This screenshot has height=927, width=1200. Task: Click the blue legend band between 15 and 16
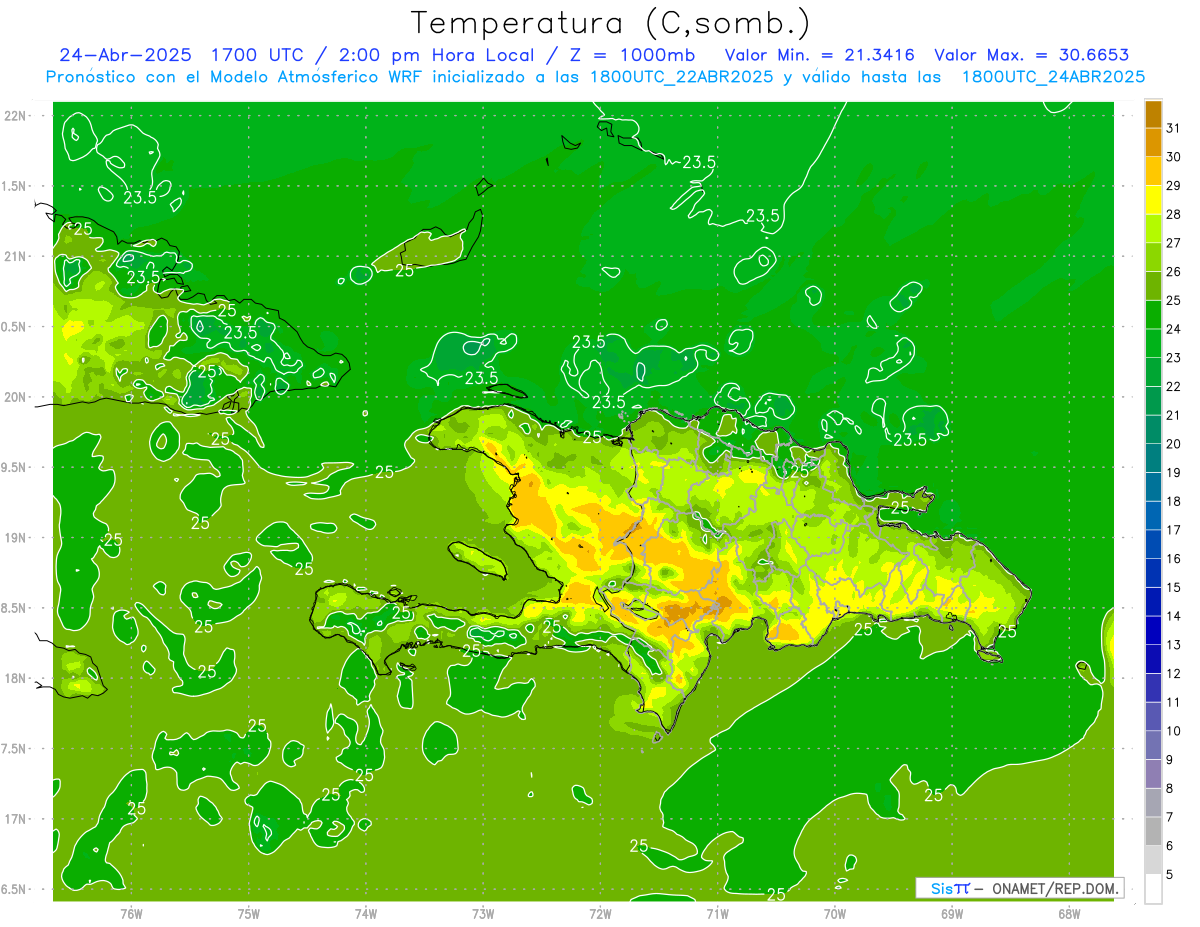(1153, 573)
